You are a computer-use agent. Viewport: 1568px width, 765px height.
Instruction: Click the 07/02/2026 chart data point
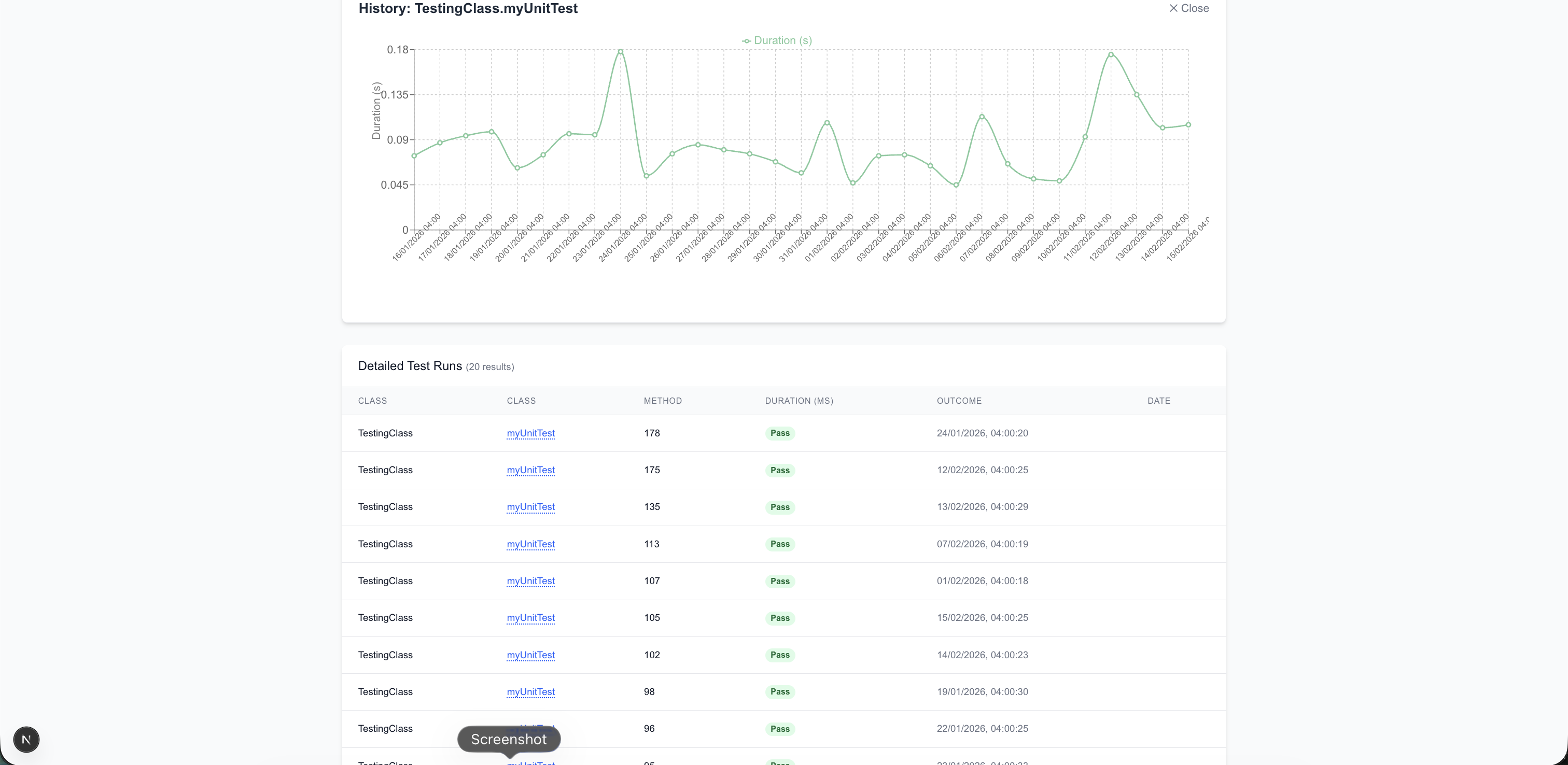point(982,116)
